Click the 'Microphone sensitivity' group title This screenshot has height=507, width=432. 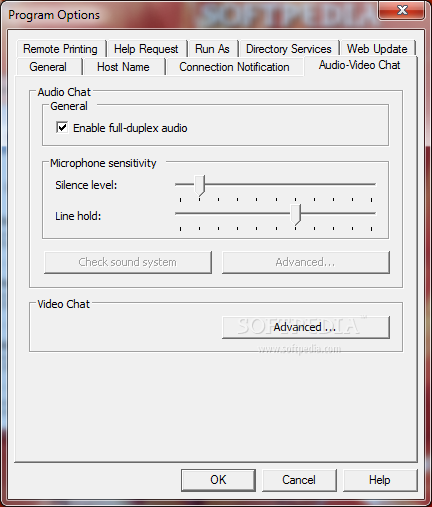[x=103, y=163]
